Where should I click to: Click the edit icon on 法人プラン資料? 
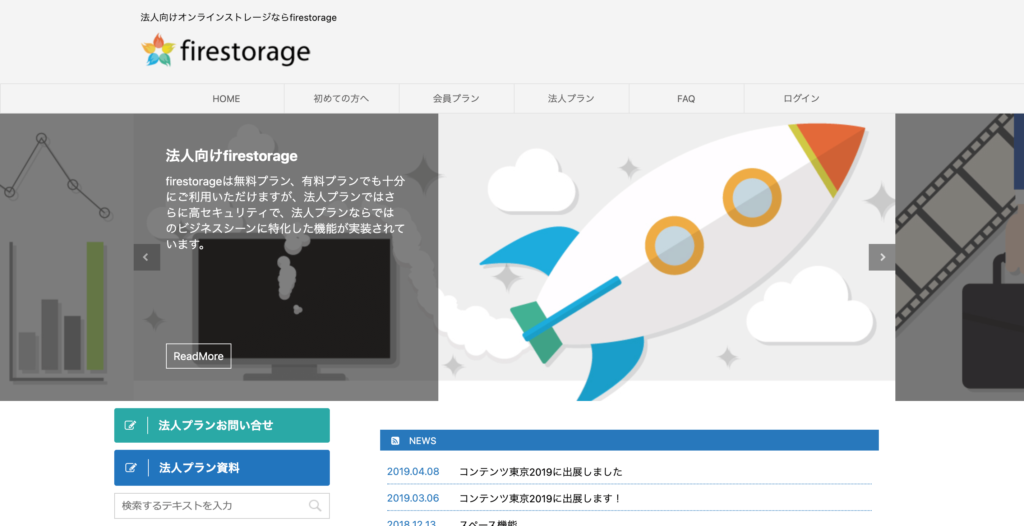(131, 468)
